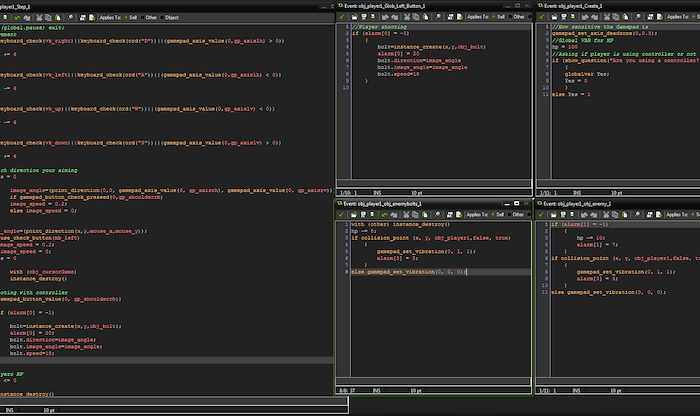700x416 pixels.
Task: Horizontal scrollbar of Glob_Left_Button code editor
Action: [x=433, y=183]
